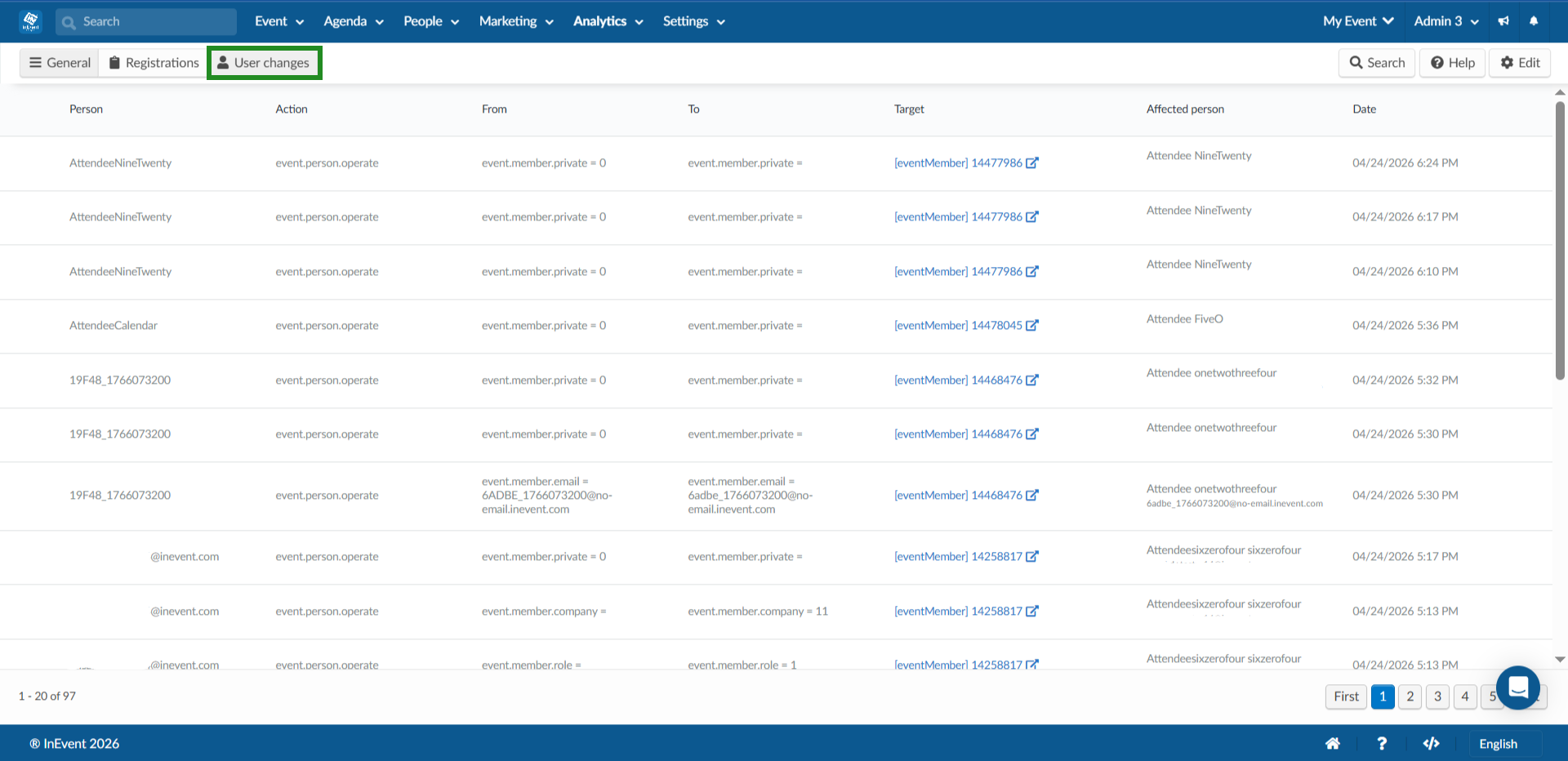Expand the Event menu

(x=279, y=21)
